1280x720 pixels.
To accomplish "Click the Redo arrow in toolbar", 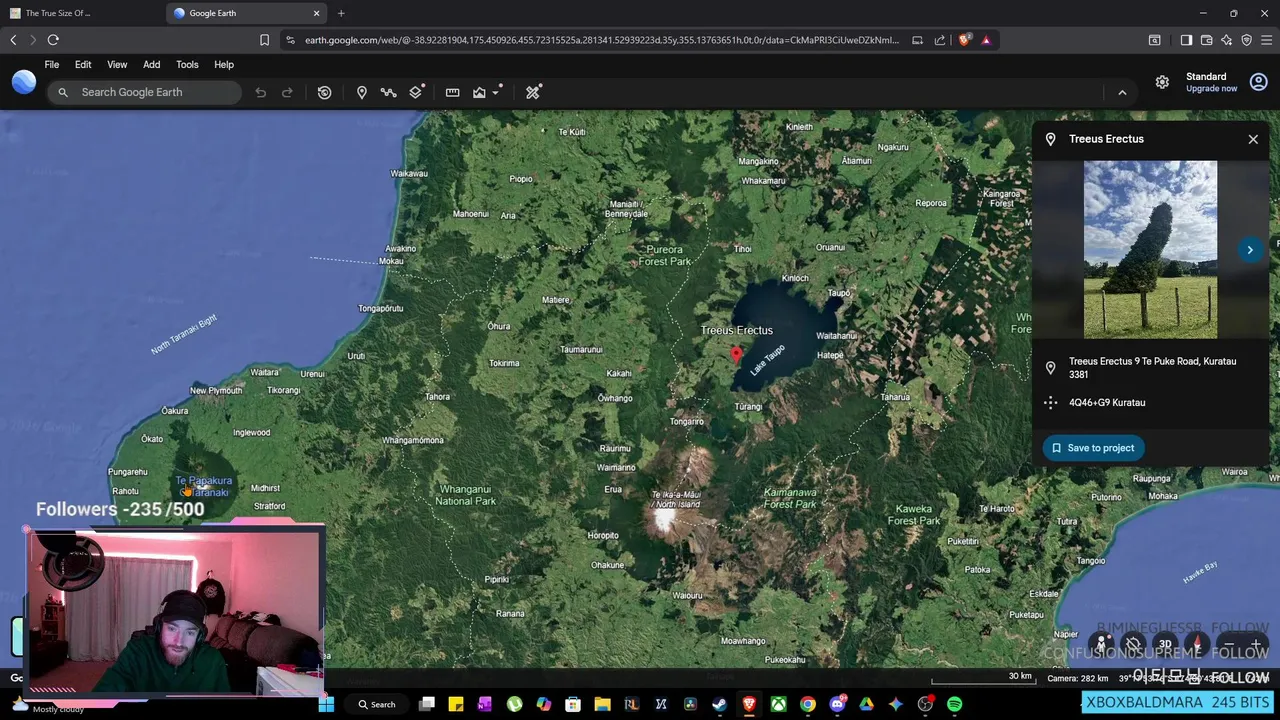I will (x=287, y=92).
